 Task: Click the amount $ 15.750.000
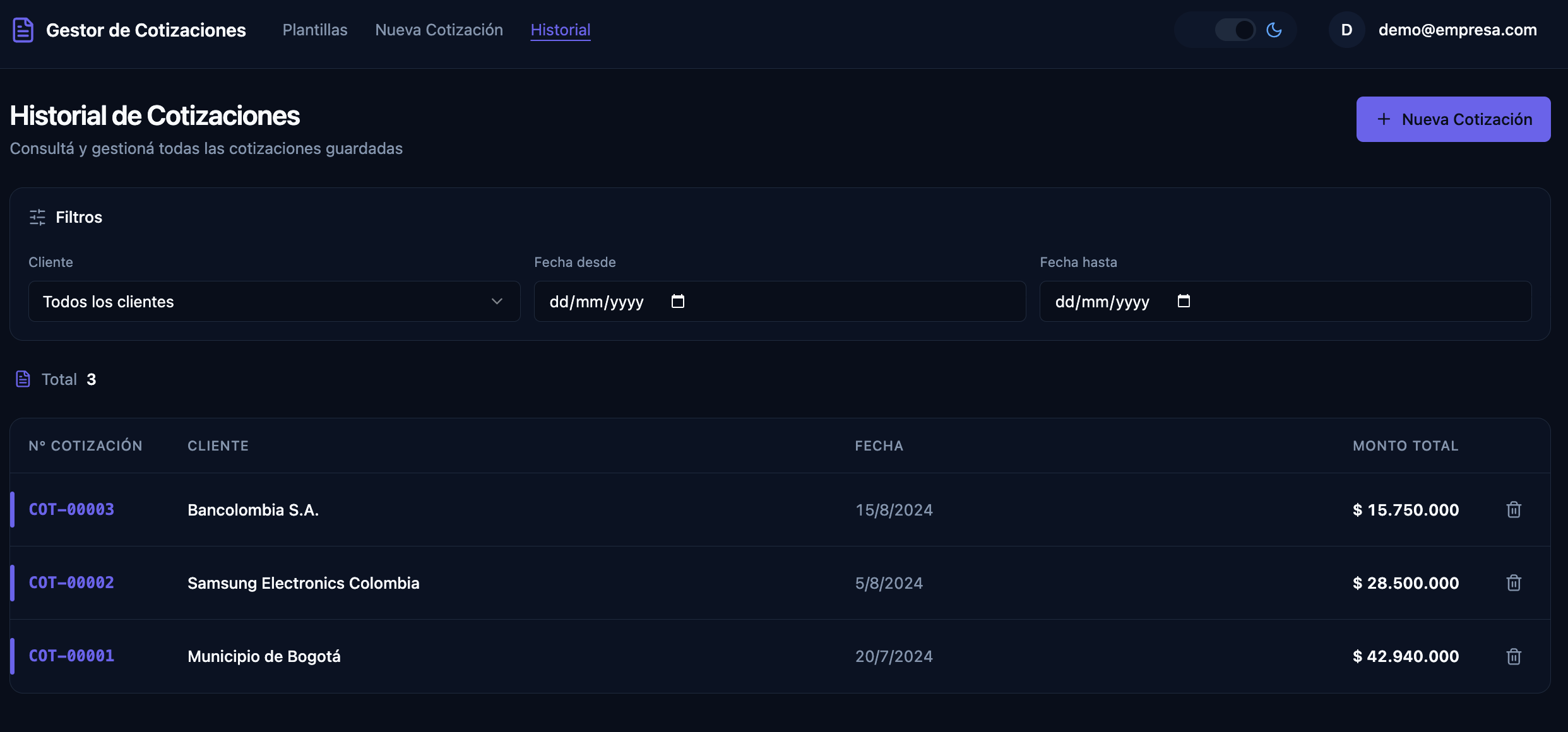click(x=1406, y=510)
